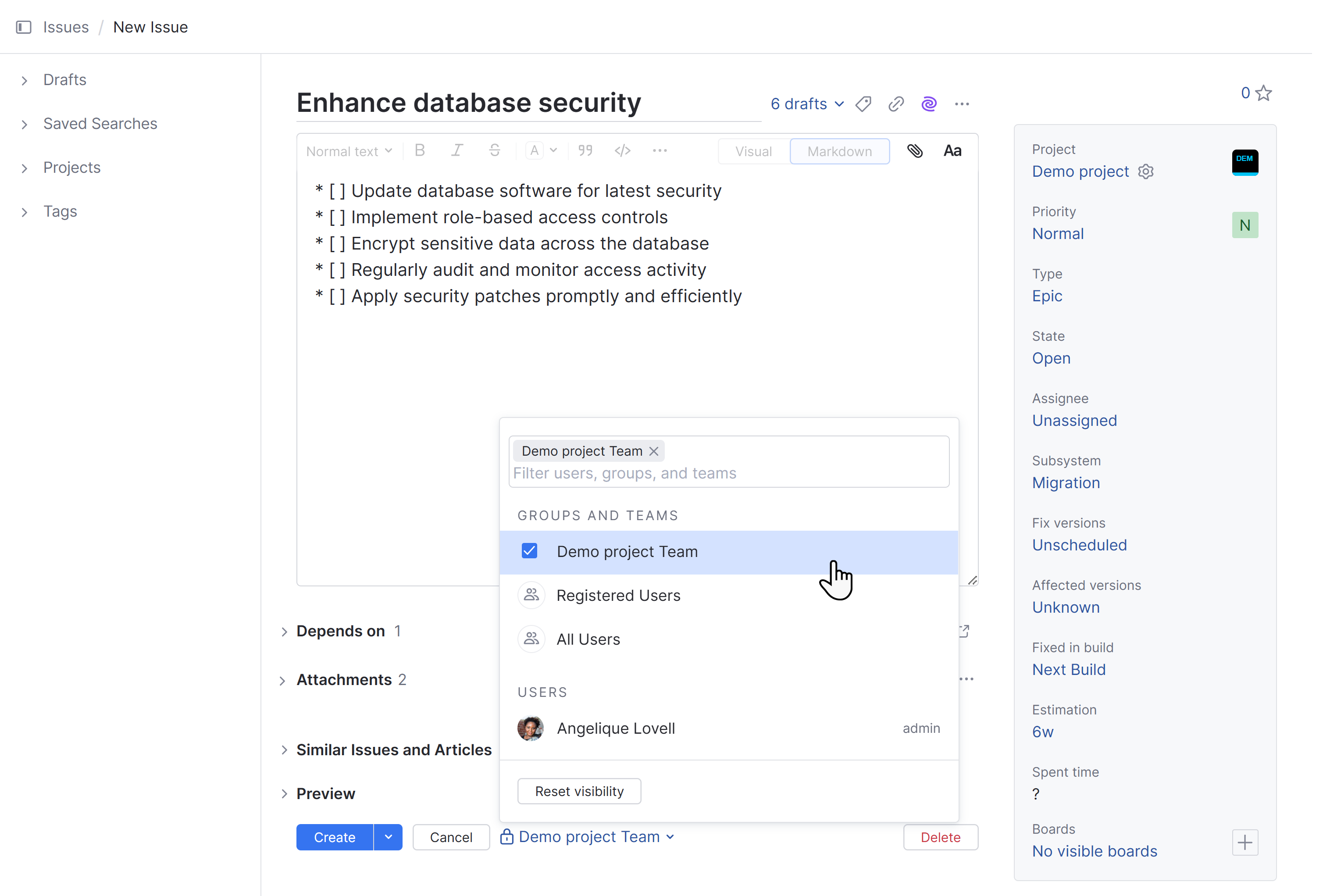The height and width of the screenshot is (896, 1323).
Task: Click the tag icon next to drafts
Action: 863,104
